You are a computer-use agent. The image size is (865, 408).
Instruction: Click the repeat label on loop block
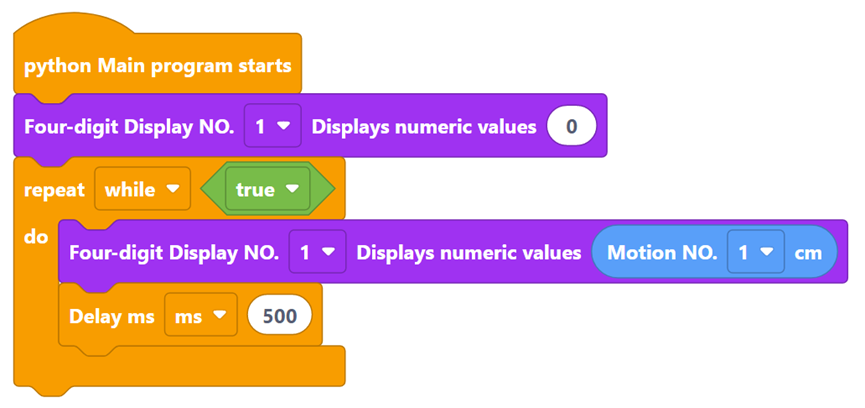point(54,189)
